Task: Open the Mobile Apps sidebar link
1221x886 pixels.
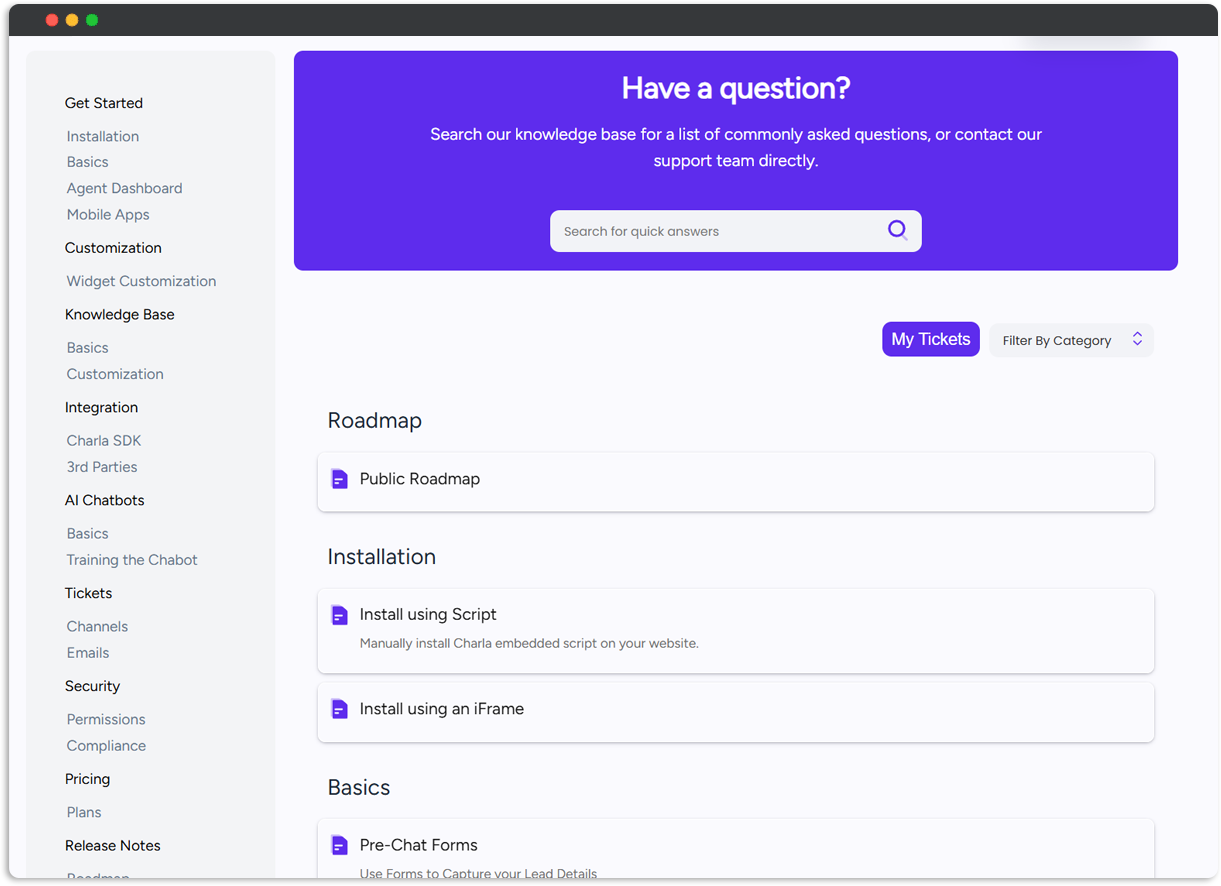Action: pos(108,214)
